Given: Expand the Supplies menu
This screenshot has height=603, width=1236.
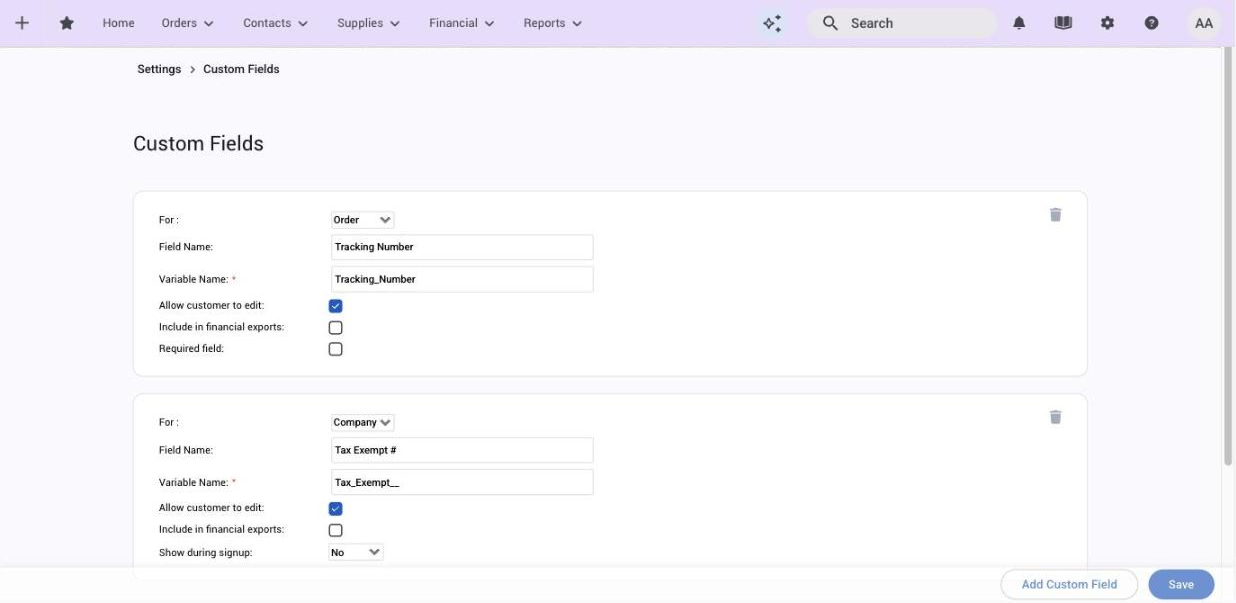Looking at the screenshot, I should (x=368, y=23).
